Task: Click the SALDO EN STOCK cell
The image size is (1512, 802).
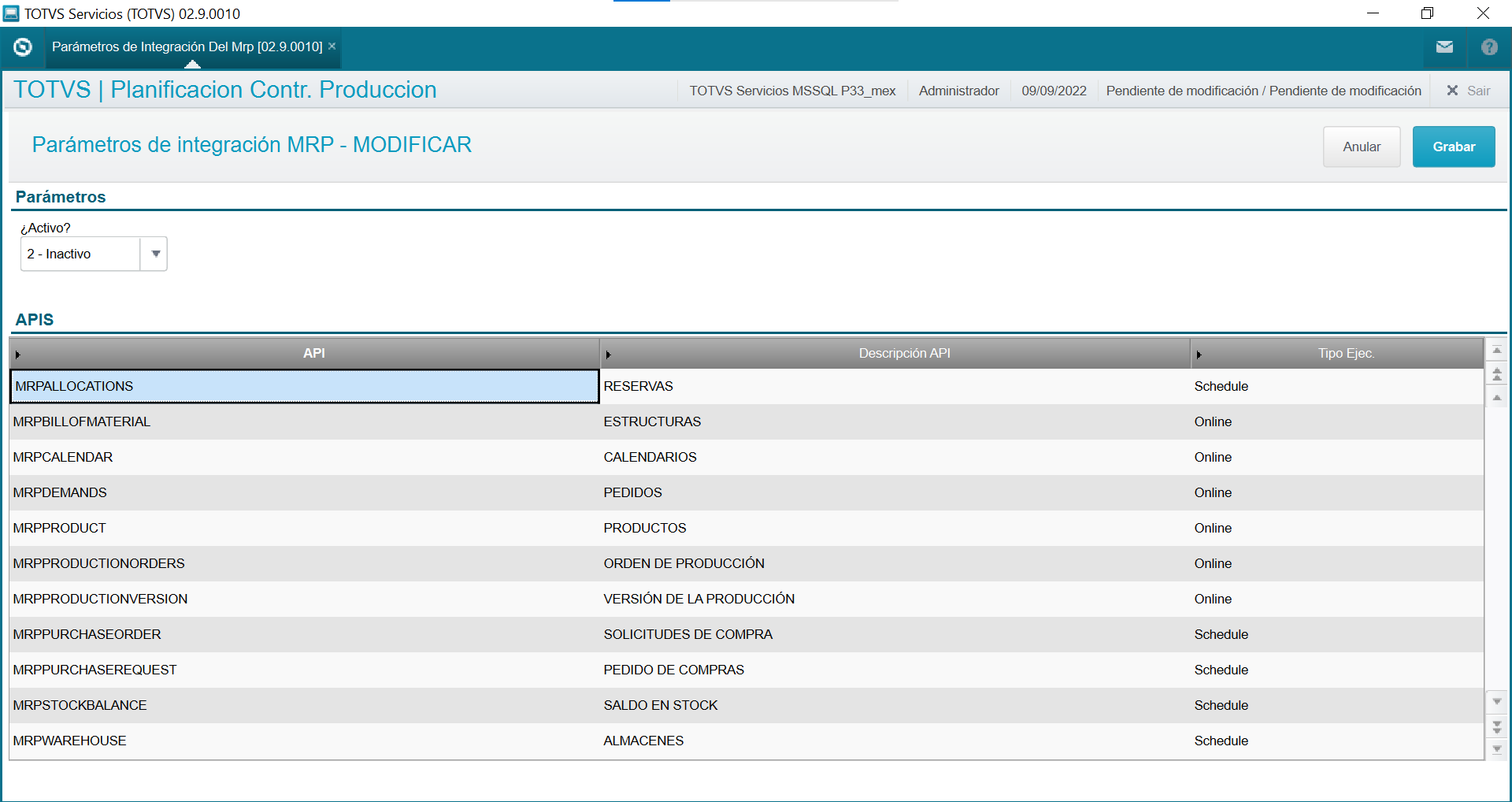Action: pos(895,705)
